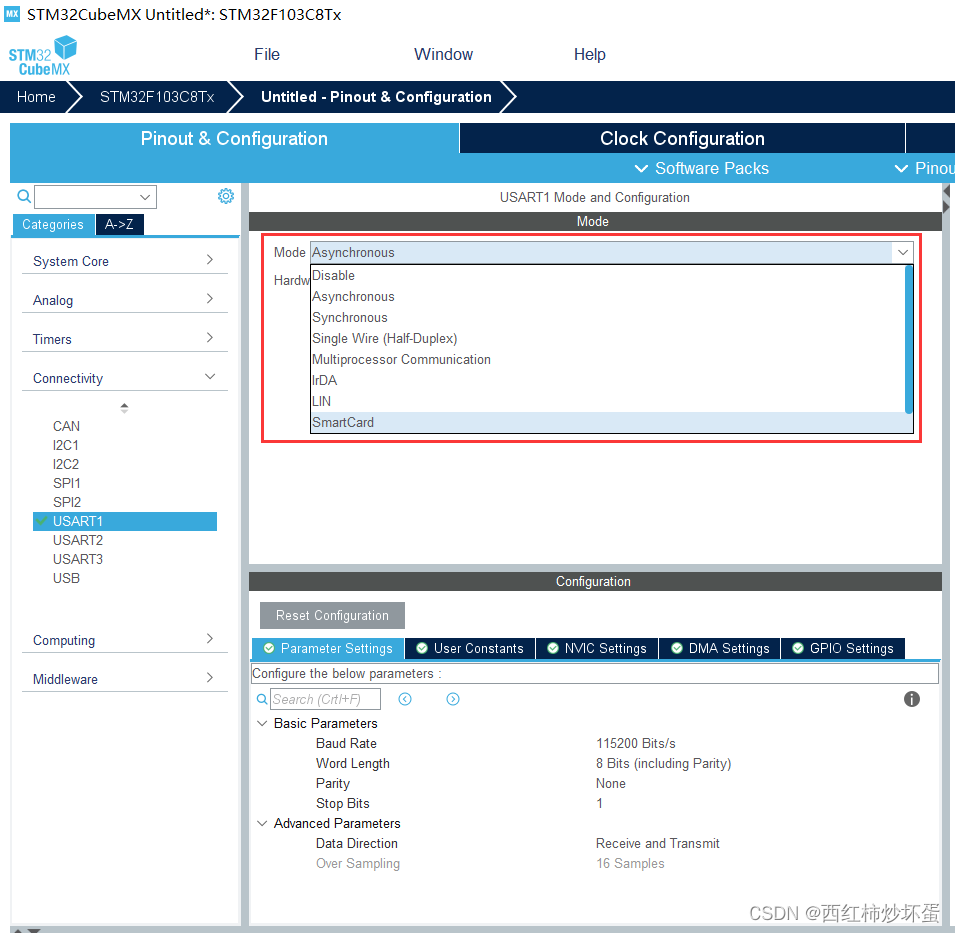
Task: Expand the Computing category
Action: pyautogui.click(x=124, y=640)
